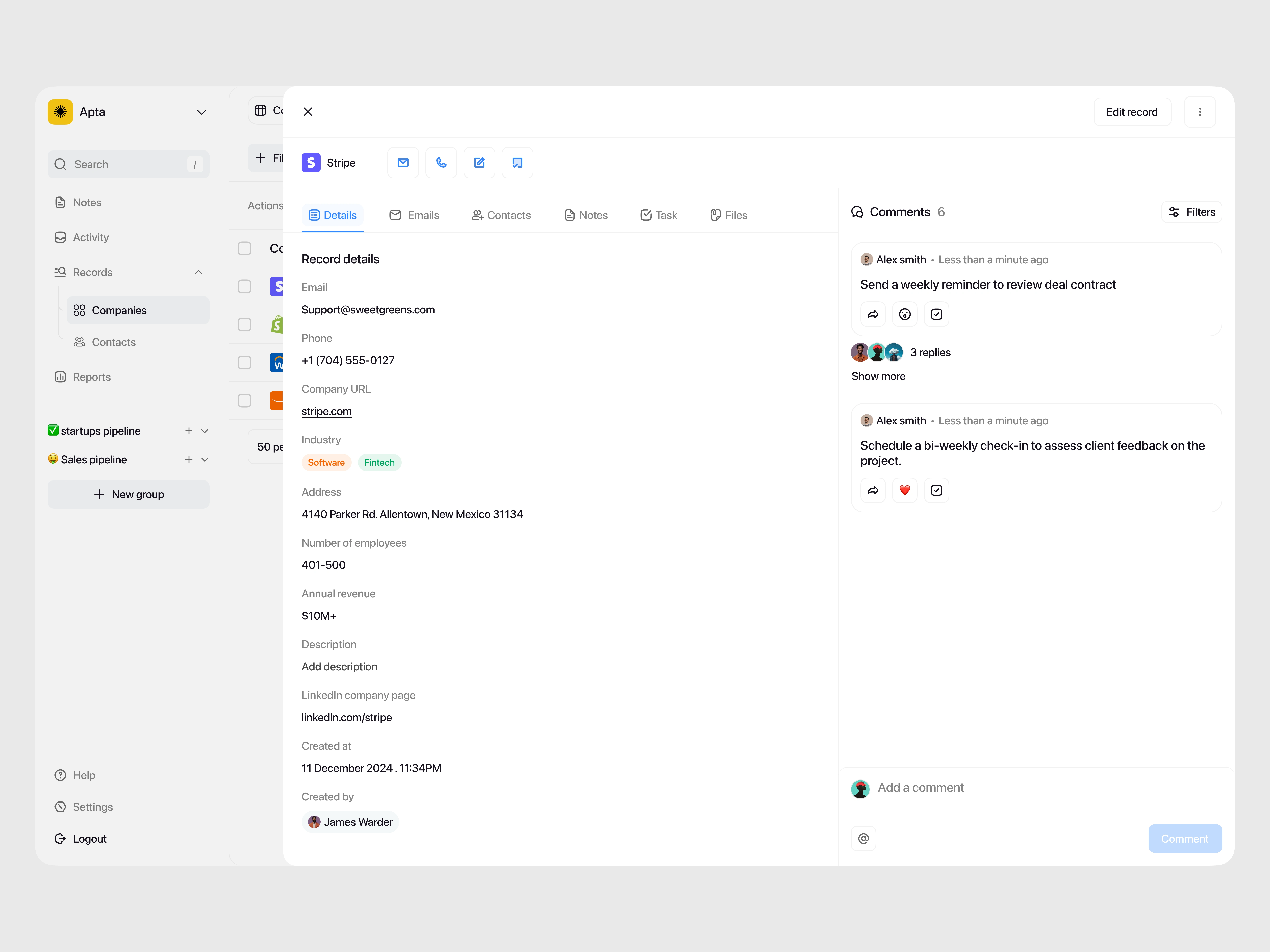Viewport: 1270px width, 952px height.
Task: Switch to the Emails tab
Action: click(x=415, y=215)
